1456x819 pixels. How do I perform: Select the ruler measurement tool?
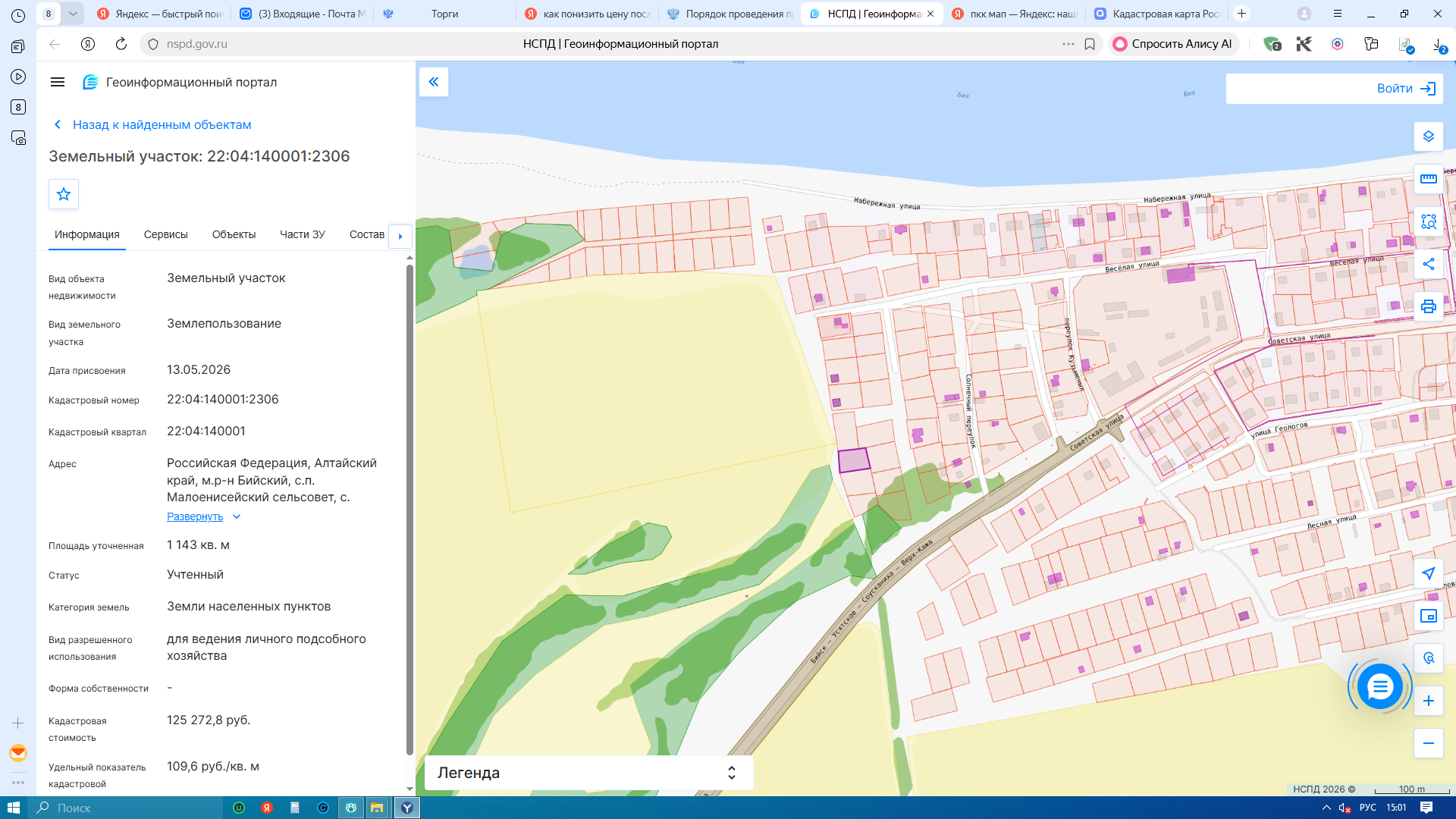1429,179
